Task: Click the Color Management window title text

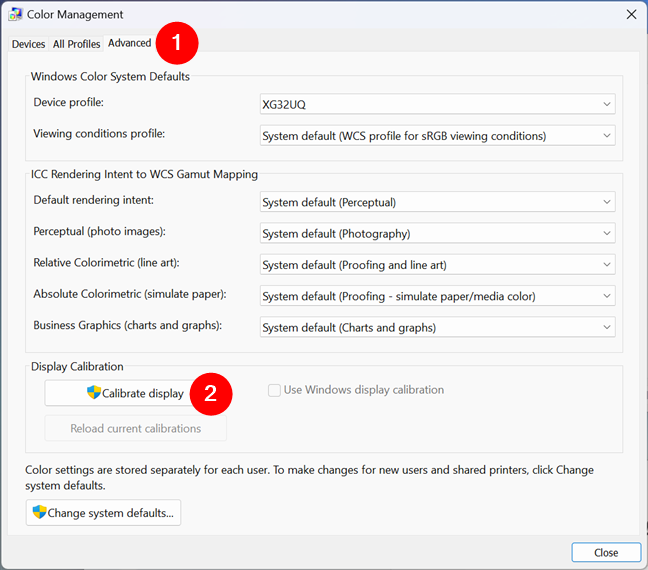Action: point(75,14)
